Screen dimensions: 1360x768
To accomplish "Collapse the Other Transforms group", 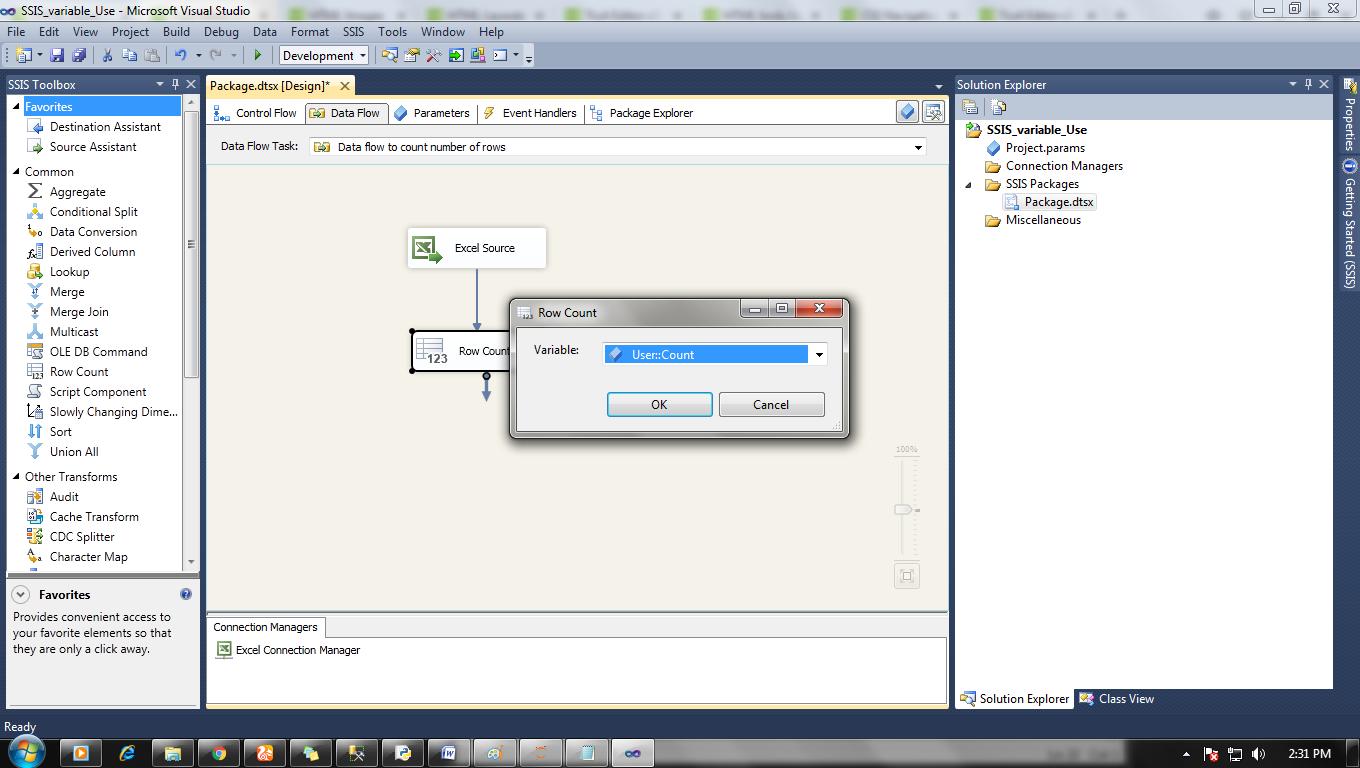I will tap(16, 476).
